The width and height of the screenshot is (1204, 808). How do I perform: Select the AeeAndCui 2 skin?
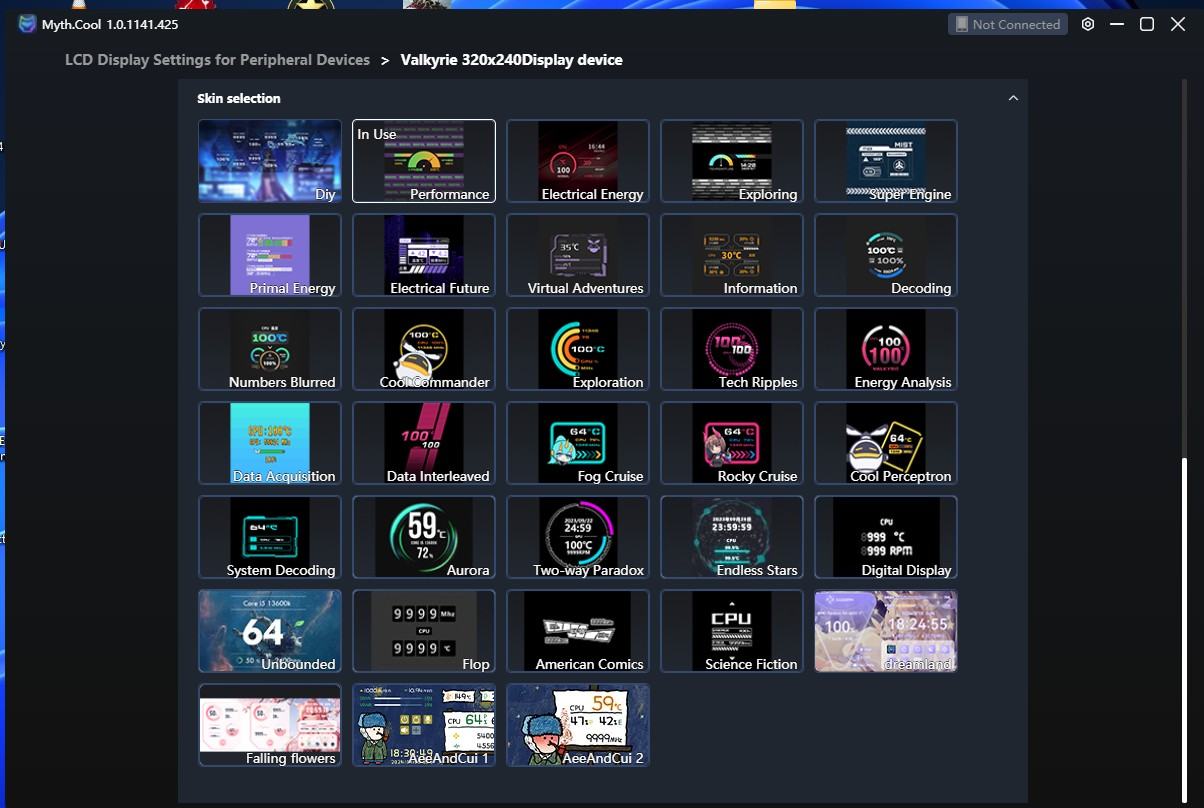point(577,725)
